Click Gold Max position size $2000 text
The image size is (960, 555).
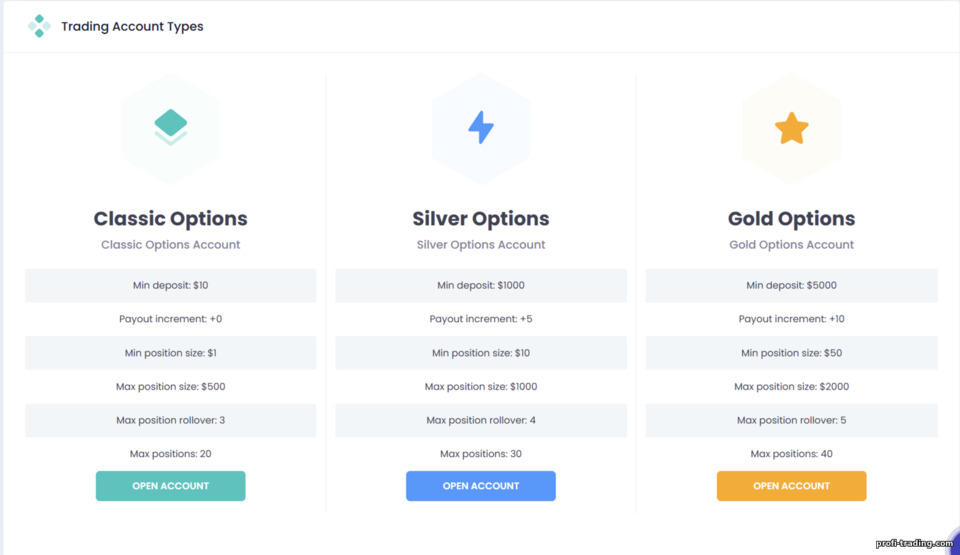[791, 387]
